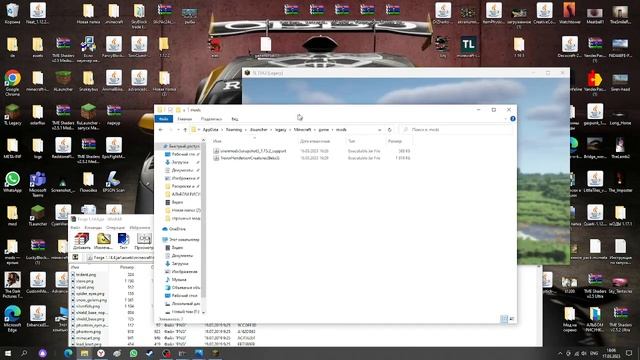Show hidden tray icons chevron

pos(560,353)
